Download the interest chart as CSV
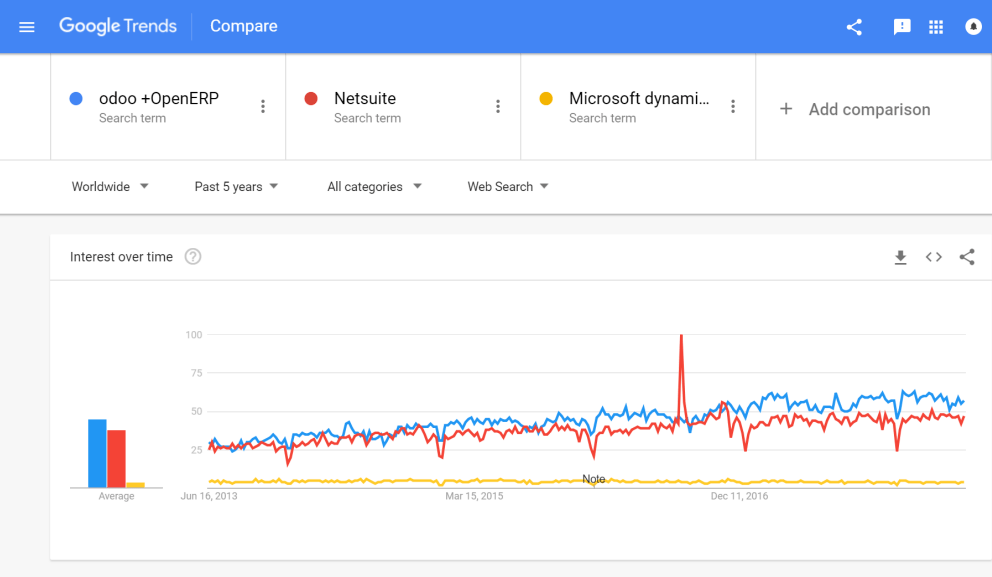The image size is (992, 577). pyautogui.click(x=900, y=257)
